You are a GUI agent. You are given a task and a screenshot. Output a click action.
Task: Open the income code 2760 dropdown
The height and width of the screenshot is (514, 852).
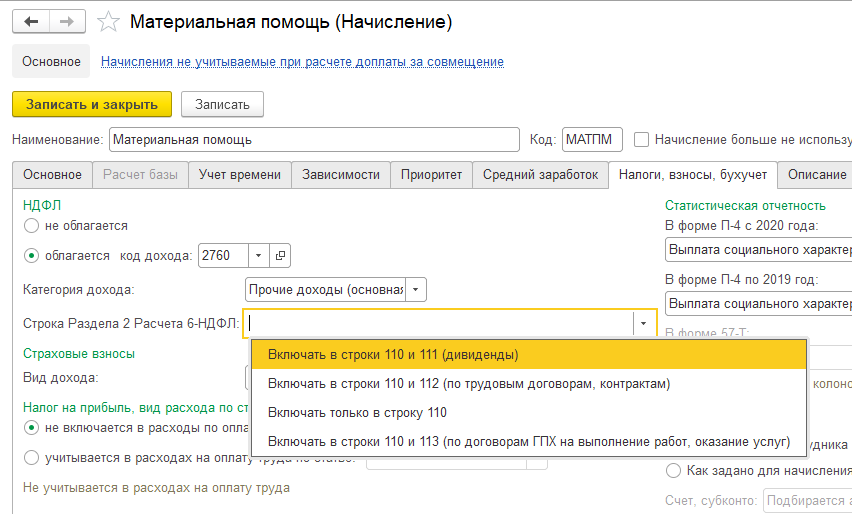pyautogui.click(x=258, y=255)
